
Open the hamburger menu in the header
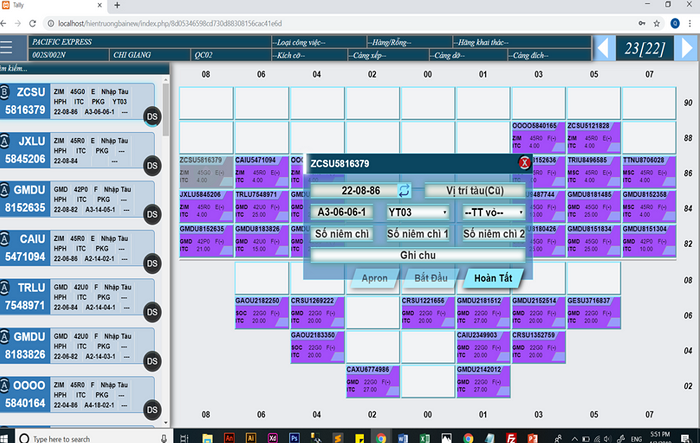[14, 47]
